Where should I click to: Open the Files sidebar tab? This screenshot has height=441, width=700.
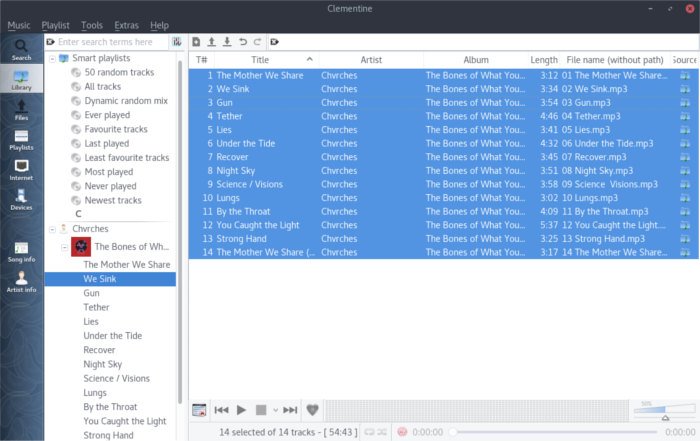click(21, 110)
